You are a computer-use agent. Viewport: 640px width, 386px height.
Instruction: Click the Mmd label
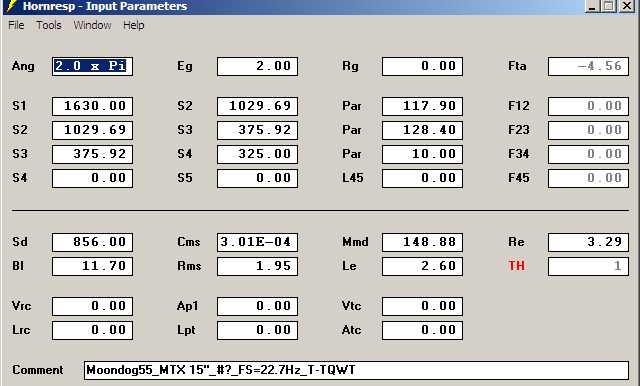355,242
